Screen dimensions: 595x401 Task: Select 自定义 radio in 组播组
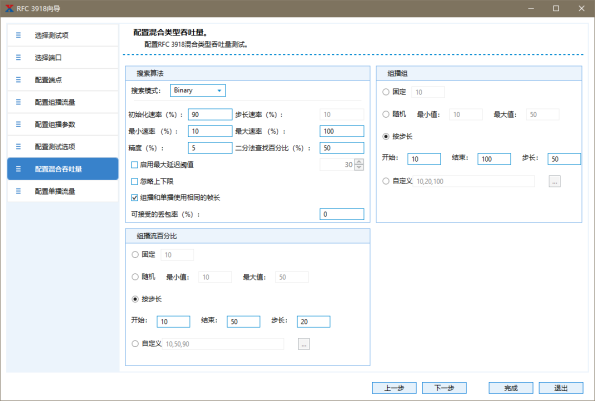(x=386, y=181)
